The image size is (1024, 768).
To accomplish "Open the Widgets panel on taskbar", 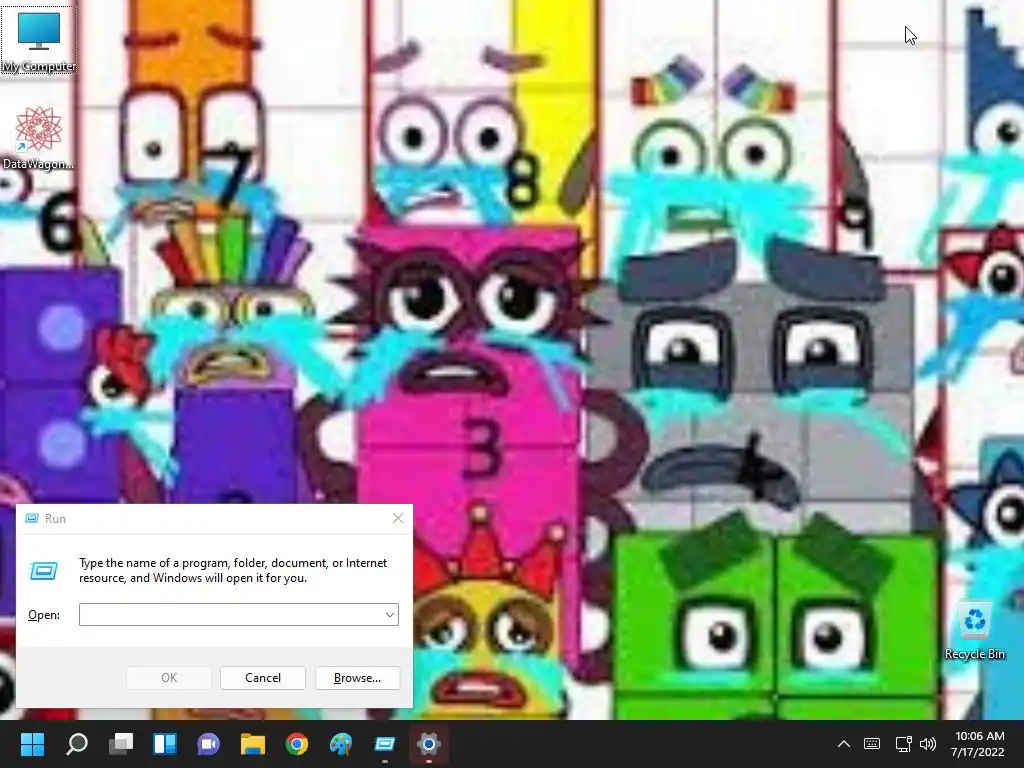I will 165,744.
